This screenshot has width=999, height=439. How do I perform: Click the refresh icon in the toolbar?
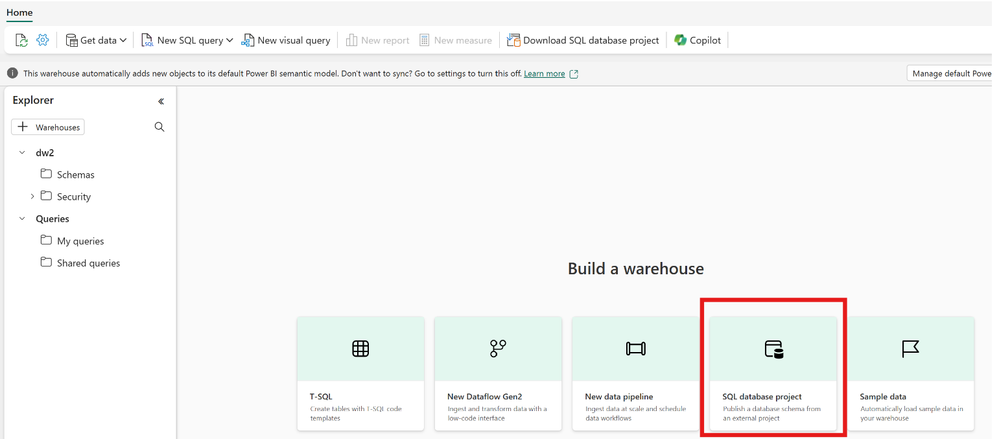(x=22, y=40)
